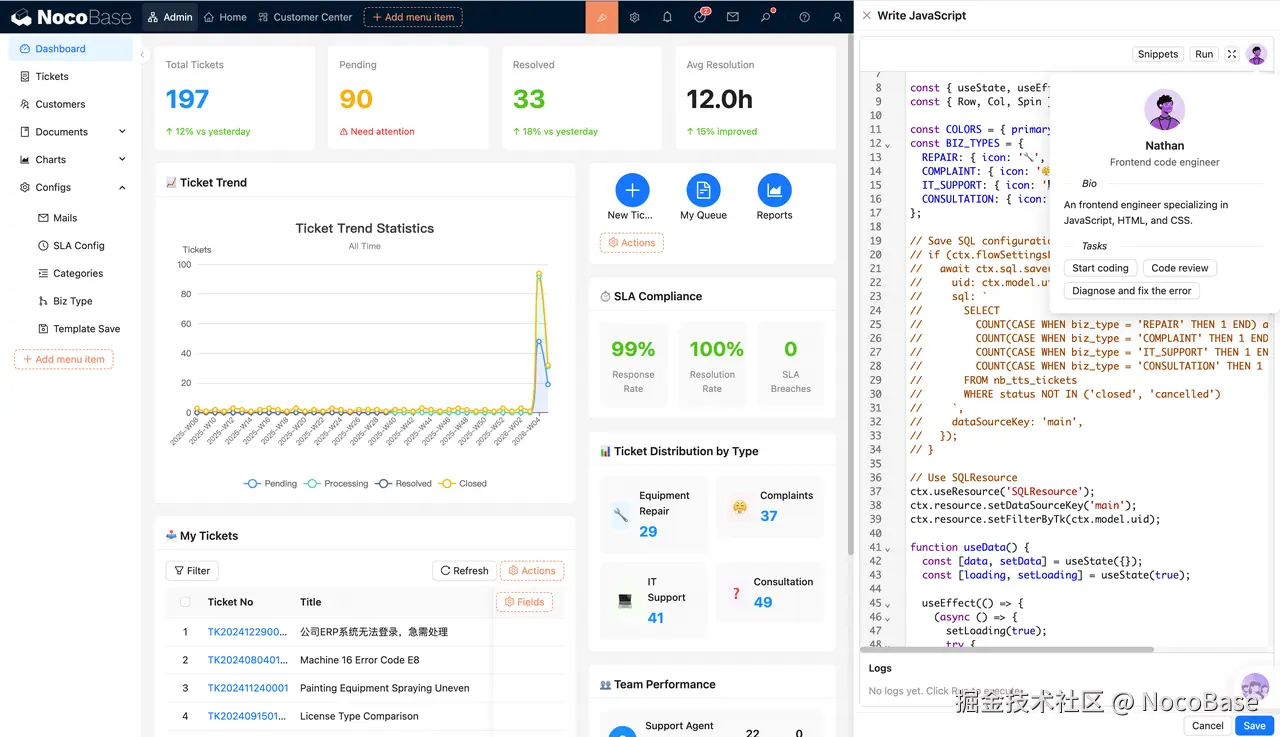Open workflow tasks icon with red badge
The image size is (1280, 737).
(701, 17)
